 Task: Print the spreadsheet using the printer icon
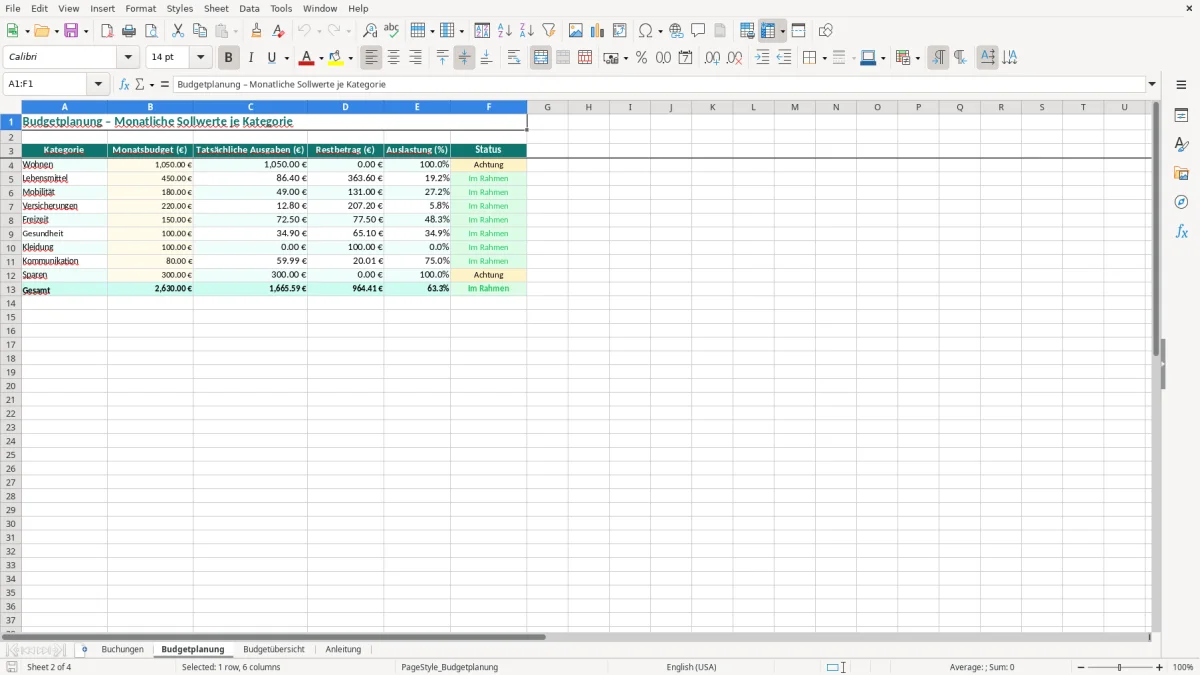click(x=129, y=31)
